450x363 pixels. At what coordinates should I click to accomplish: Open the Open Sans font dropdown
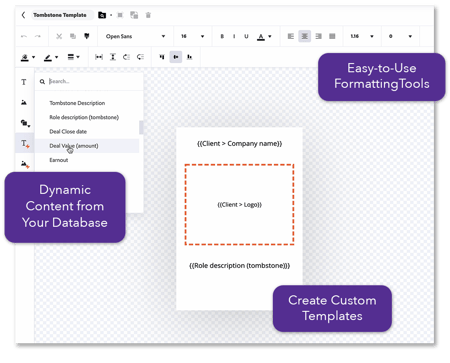pyautogui.click(x=135, y=36)
